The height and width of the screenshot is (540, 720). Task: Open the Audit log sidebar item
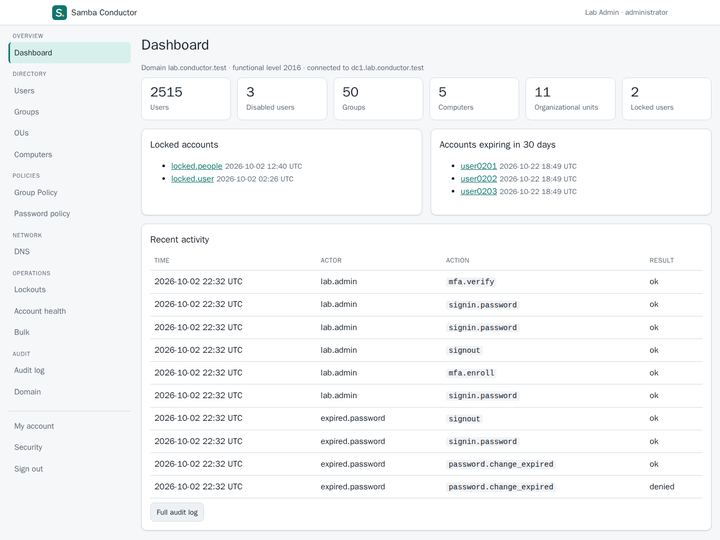29,370
